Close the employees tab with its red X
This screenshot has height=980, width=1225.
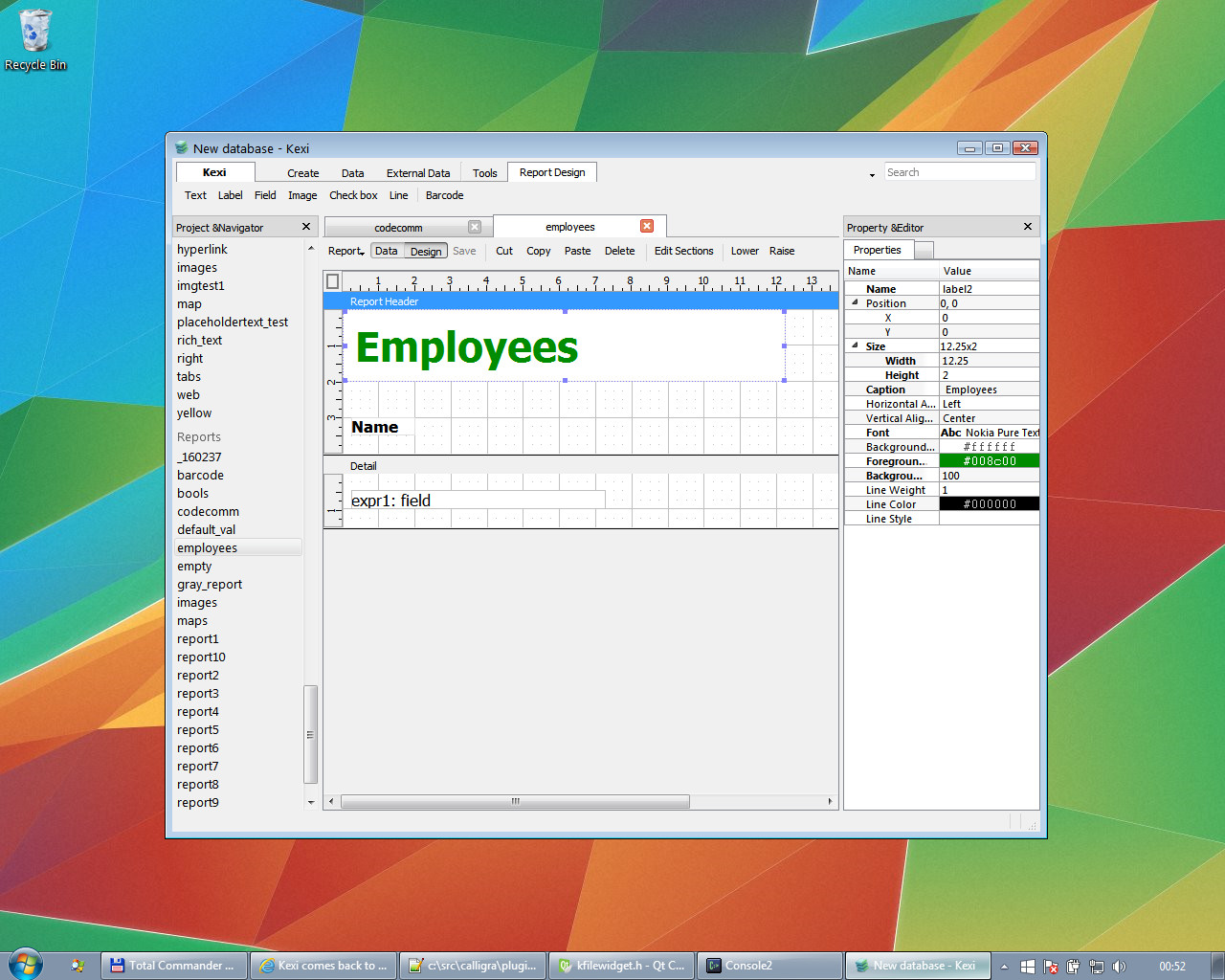(647, 226)
